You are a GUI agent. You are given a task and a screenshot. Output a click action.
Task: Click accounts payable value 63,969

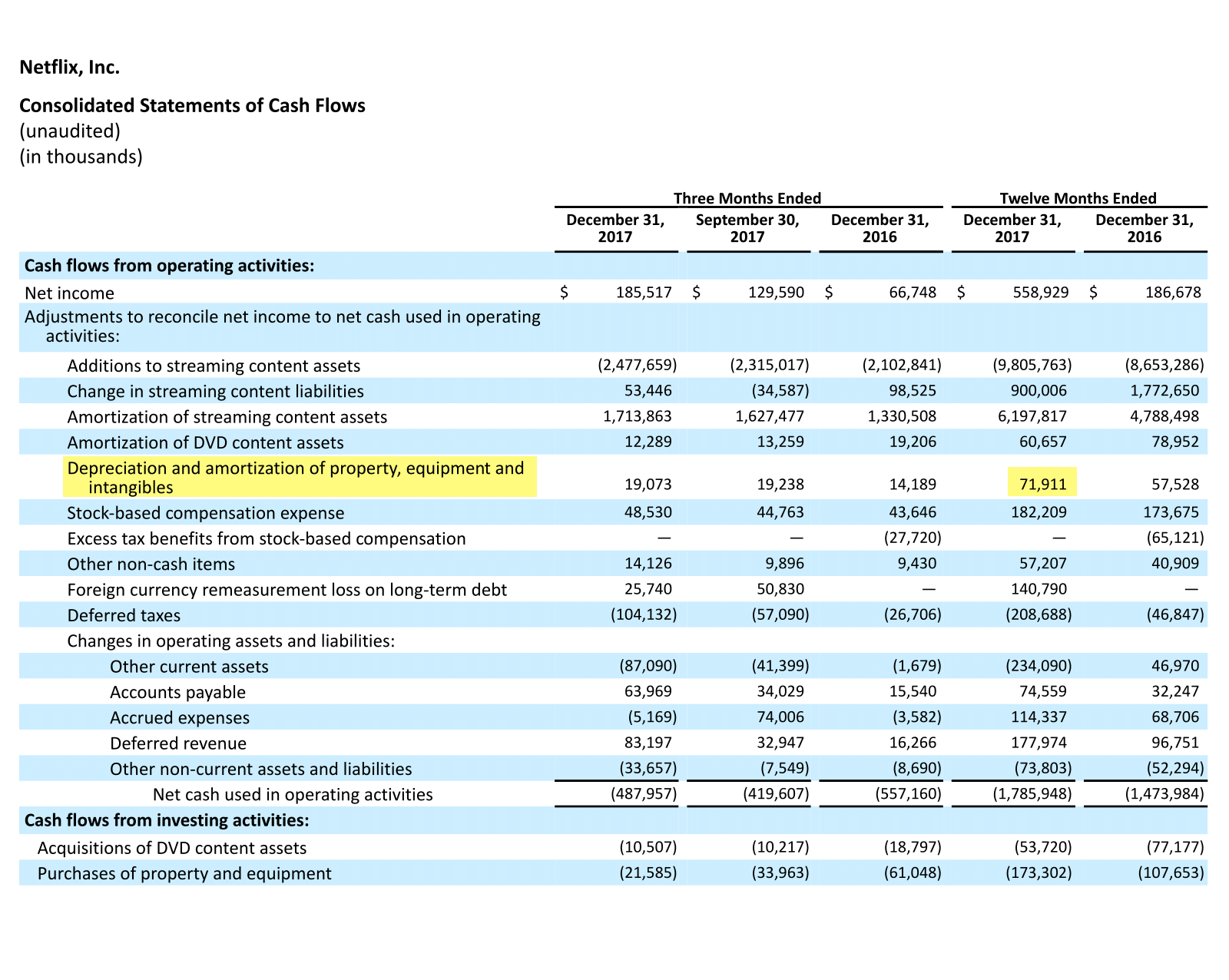coord(648,691)
